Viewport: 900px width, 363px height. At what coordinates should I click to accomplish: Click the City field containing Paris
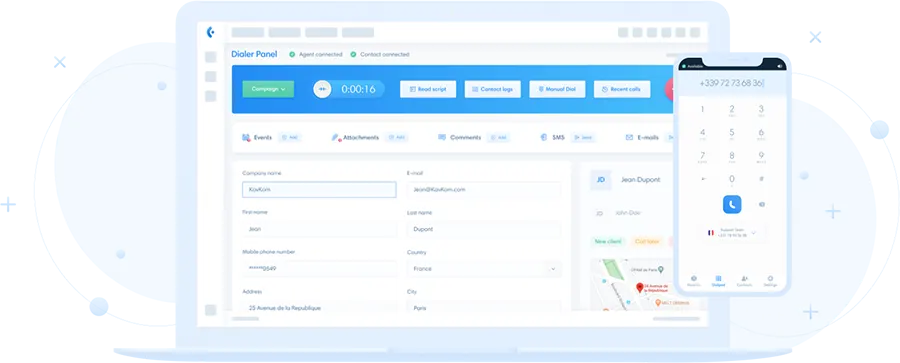click(484, 306)
